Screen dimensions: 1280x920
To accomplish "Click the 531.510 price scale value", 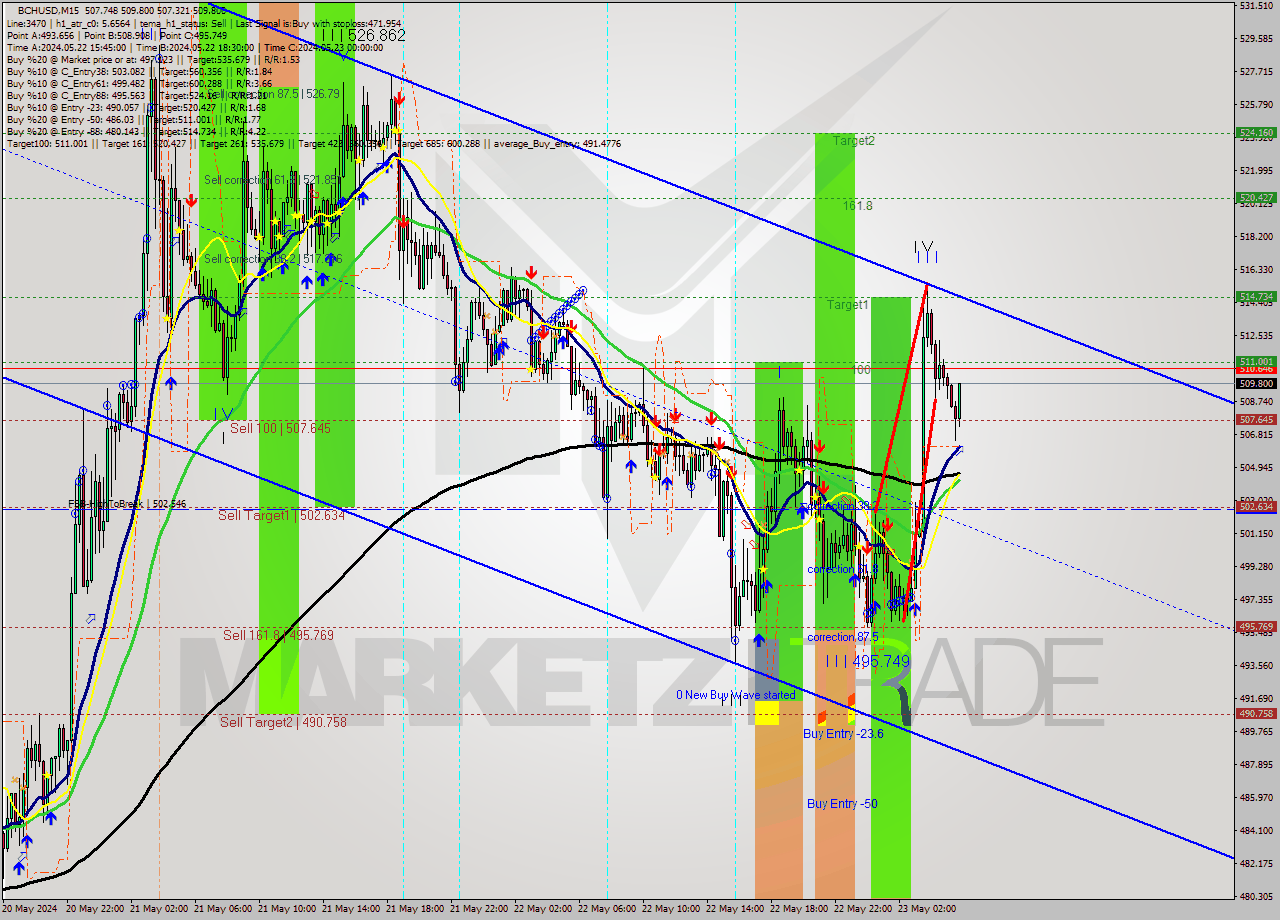I will 1256,6.
